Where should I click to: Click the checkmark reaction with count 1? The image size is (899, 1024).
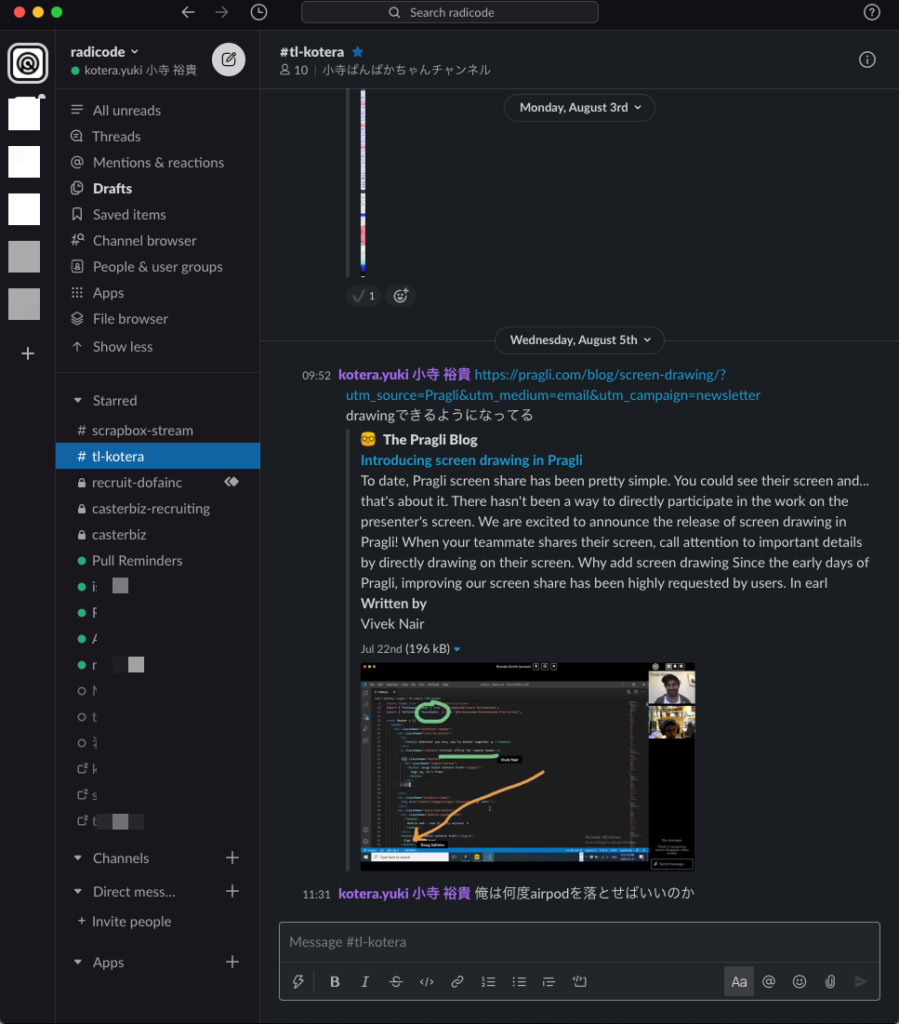[364, 296]
